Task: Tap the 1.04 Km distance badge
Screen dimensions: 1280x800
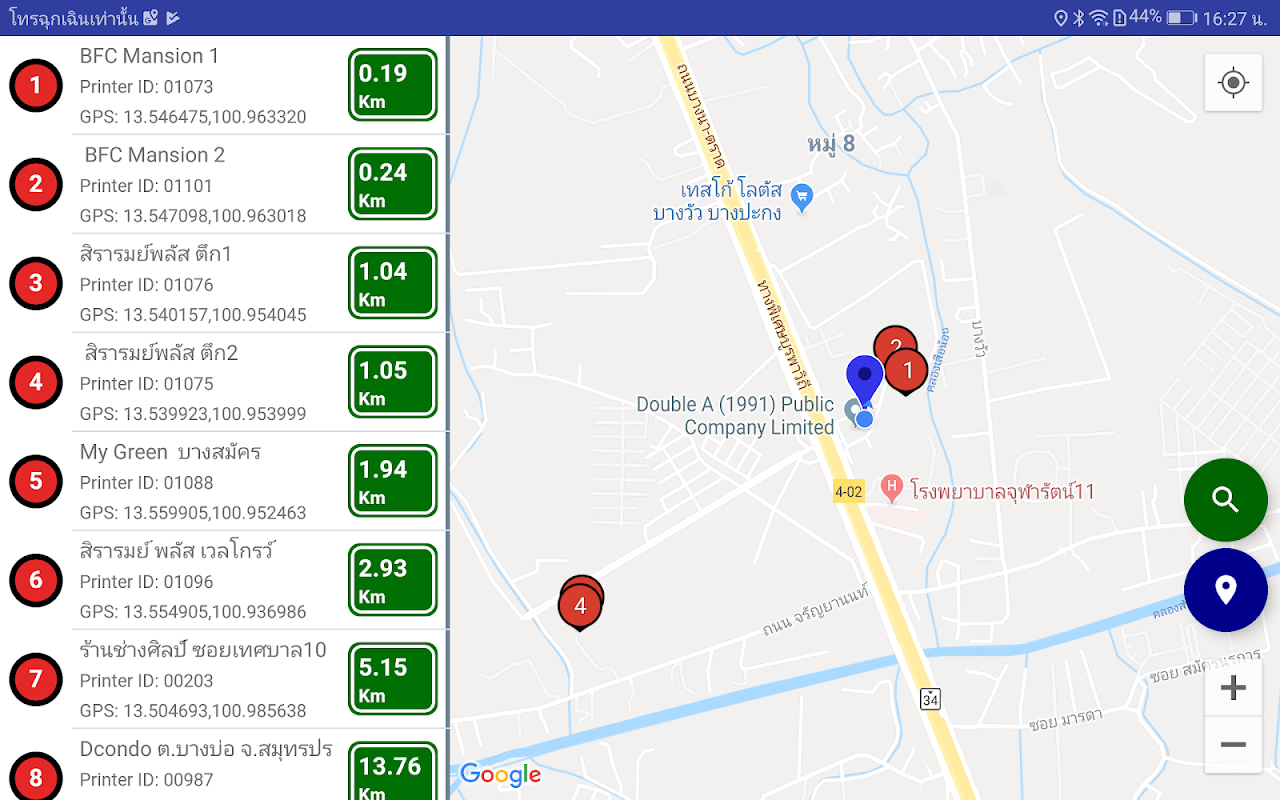Action: 393,283
